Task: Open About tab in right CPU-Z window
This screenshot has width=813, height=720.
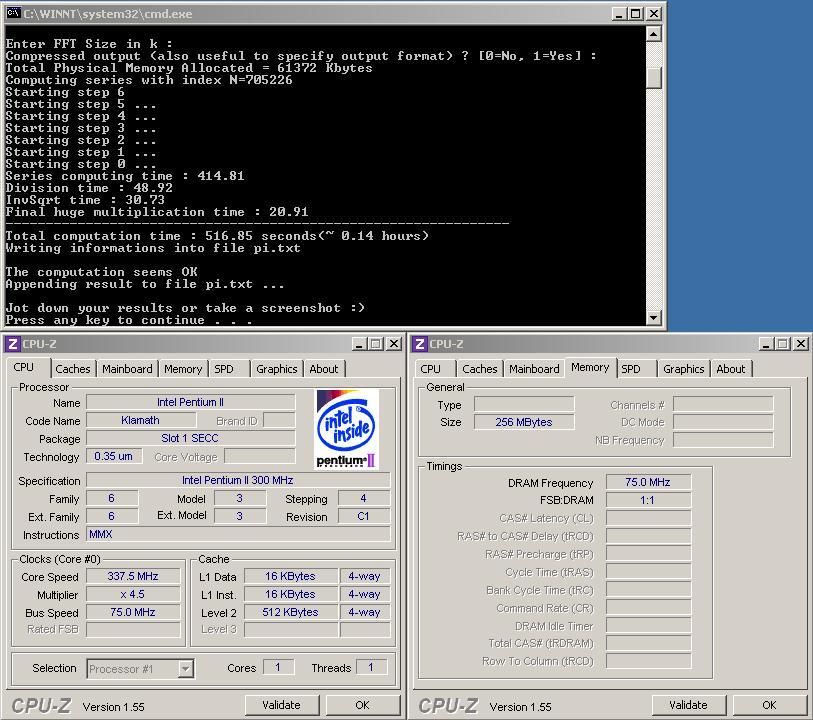Action: [731, 369]
